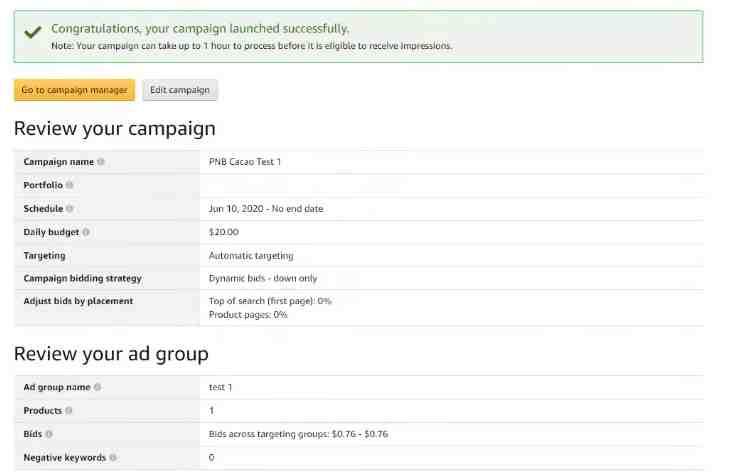
Task: Click the Review your campaign heading
Action: coord(115,128)
